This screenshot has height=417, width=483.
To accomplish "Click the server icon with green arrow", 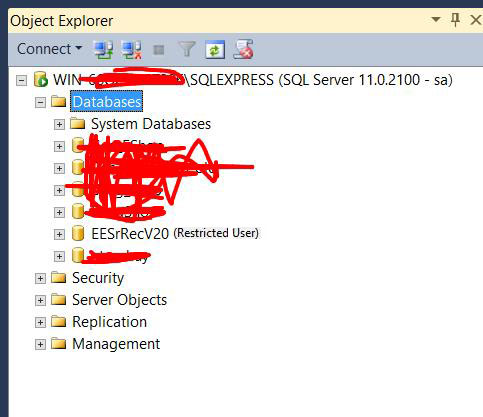I will coord(41,80).
